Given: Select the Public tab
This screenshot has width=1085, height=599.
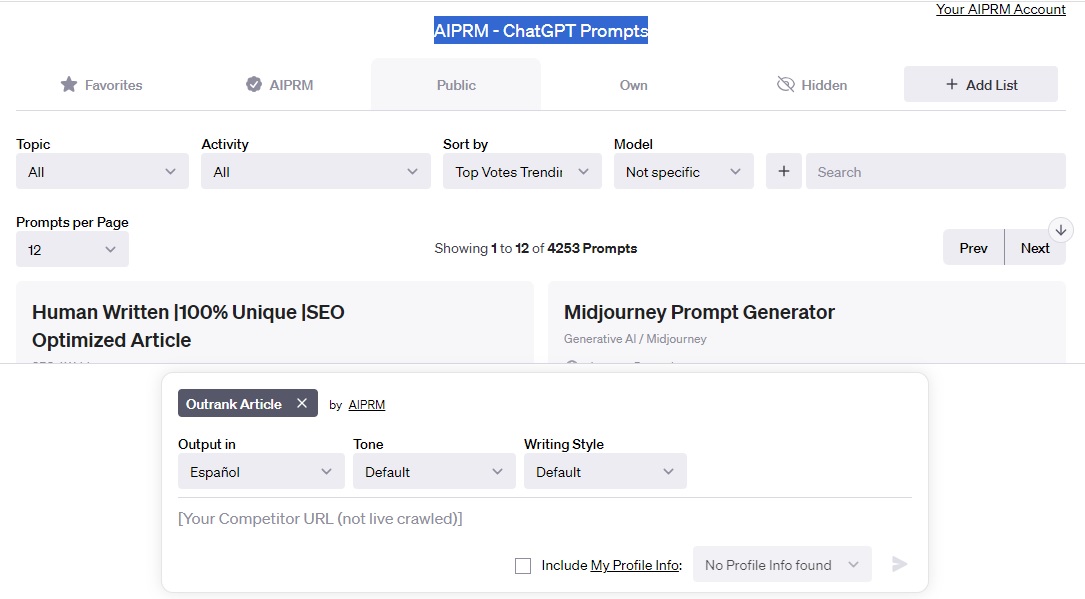Looking at the screenshot, I should click(455, 84).
